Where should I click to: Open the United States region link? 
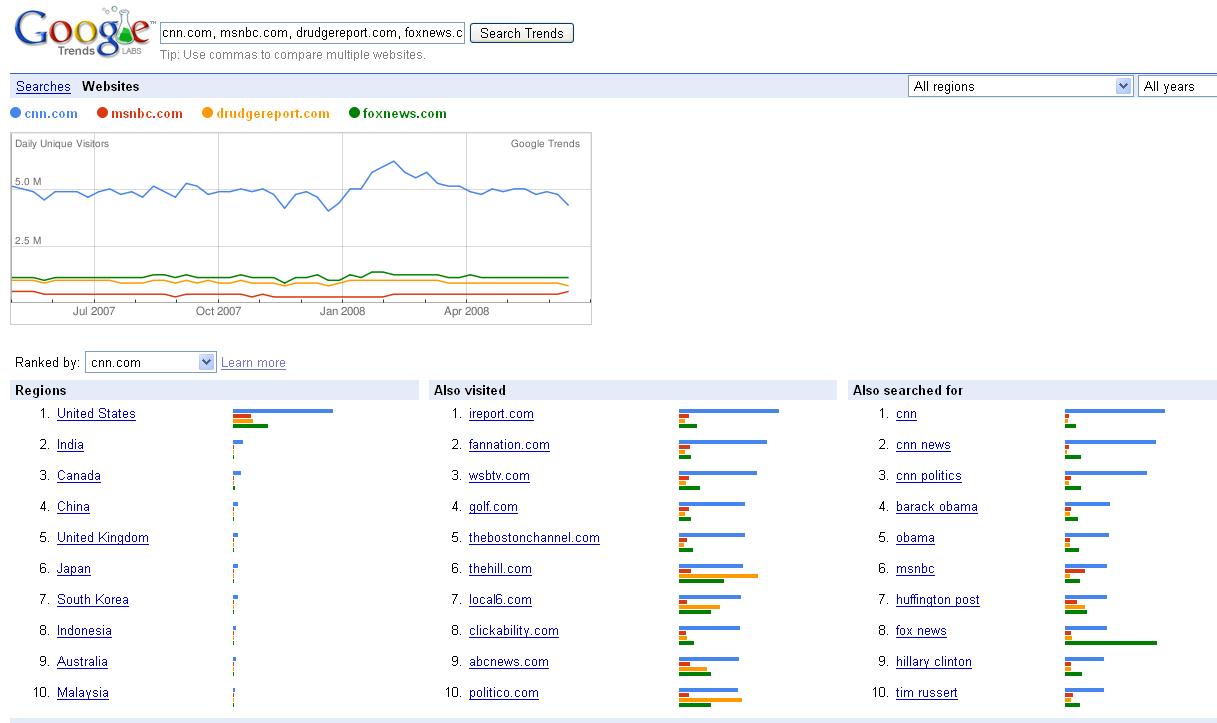[x=96, y=414]
